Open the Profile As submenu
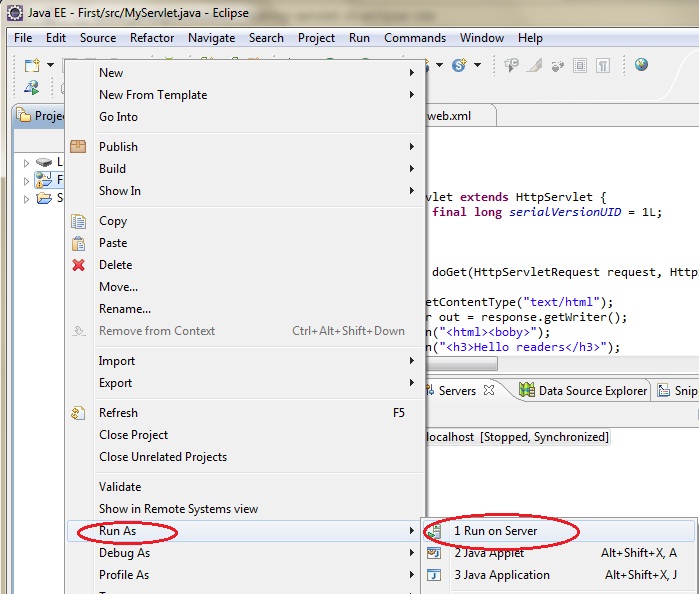The image size is (699, 594). click(x=245, y=575)
